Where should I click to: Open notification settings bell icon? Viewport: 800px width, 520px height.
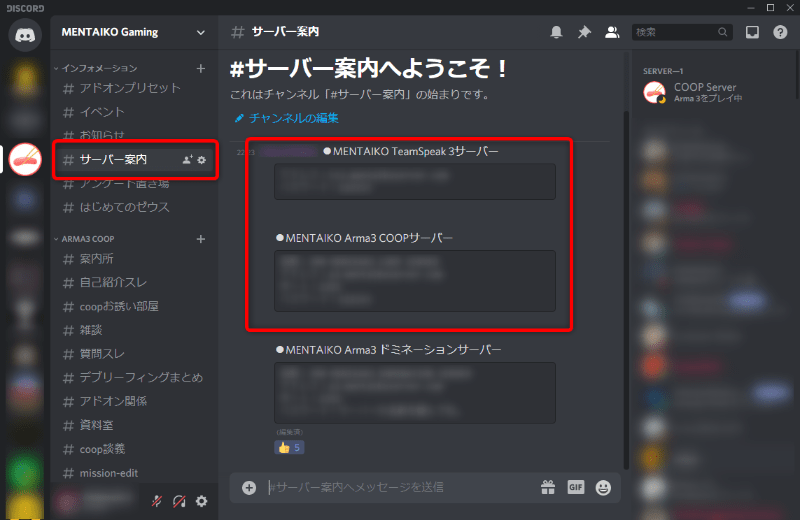pos(556,32)
